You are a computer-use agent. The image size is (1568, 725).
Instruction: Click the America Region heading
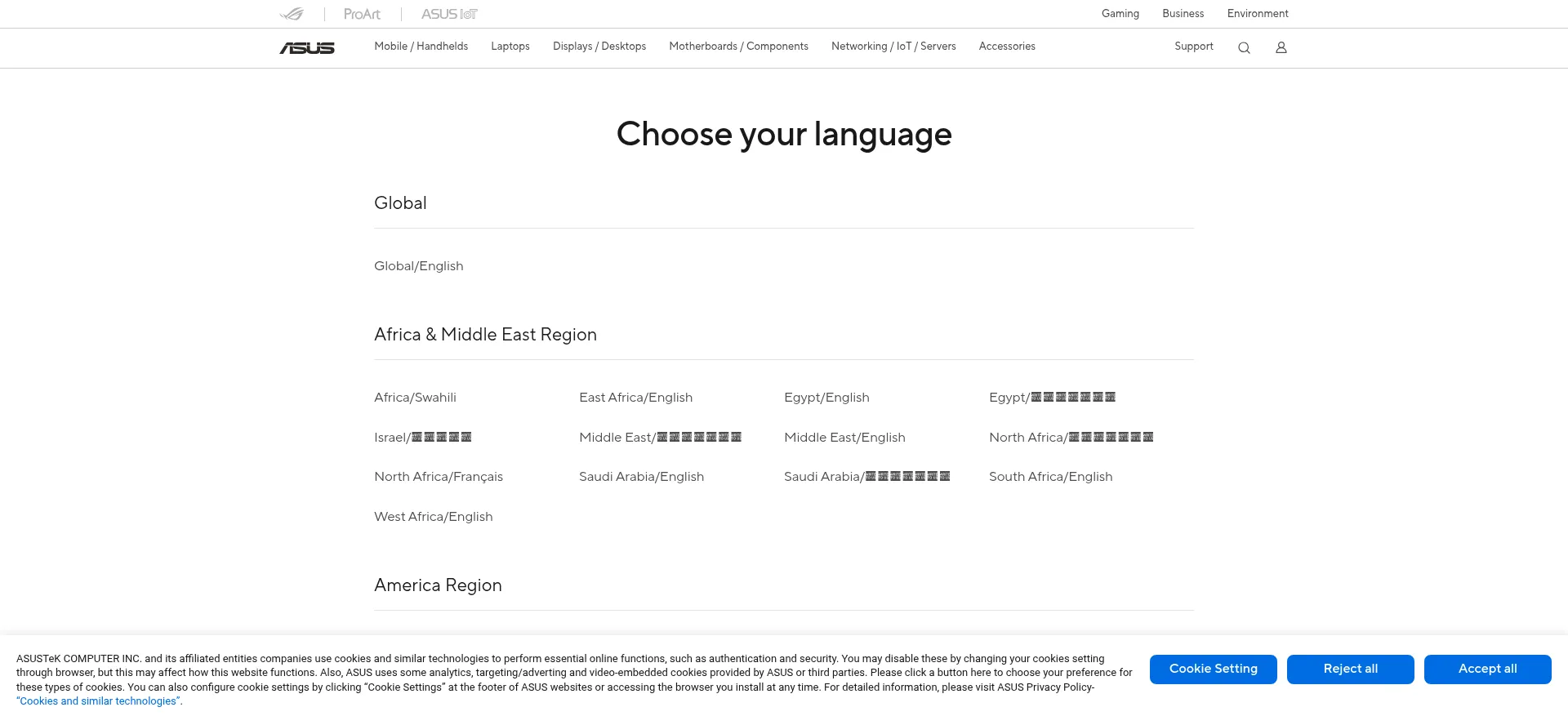coord(438,585)
